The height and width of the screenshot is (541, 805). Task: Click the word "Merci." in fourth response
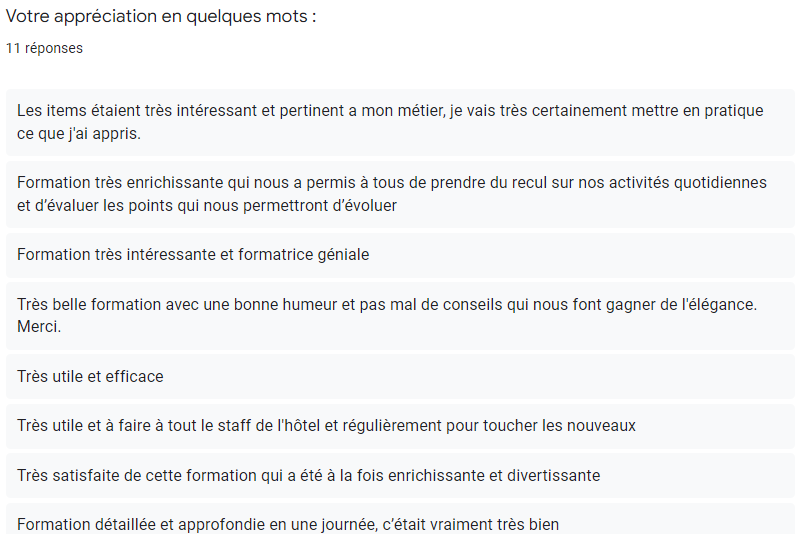point(39,327)
